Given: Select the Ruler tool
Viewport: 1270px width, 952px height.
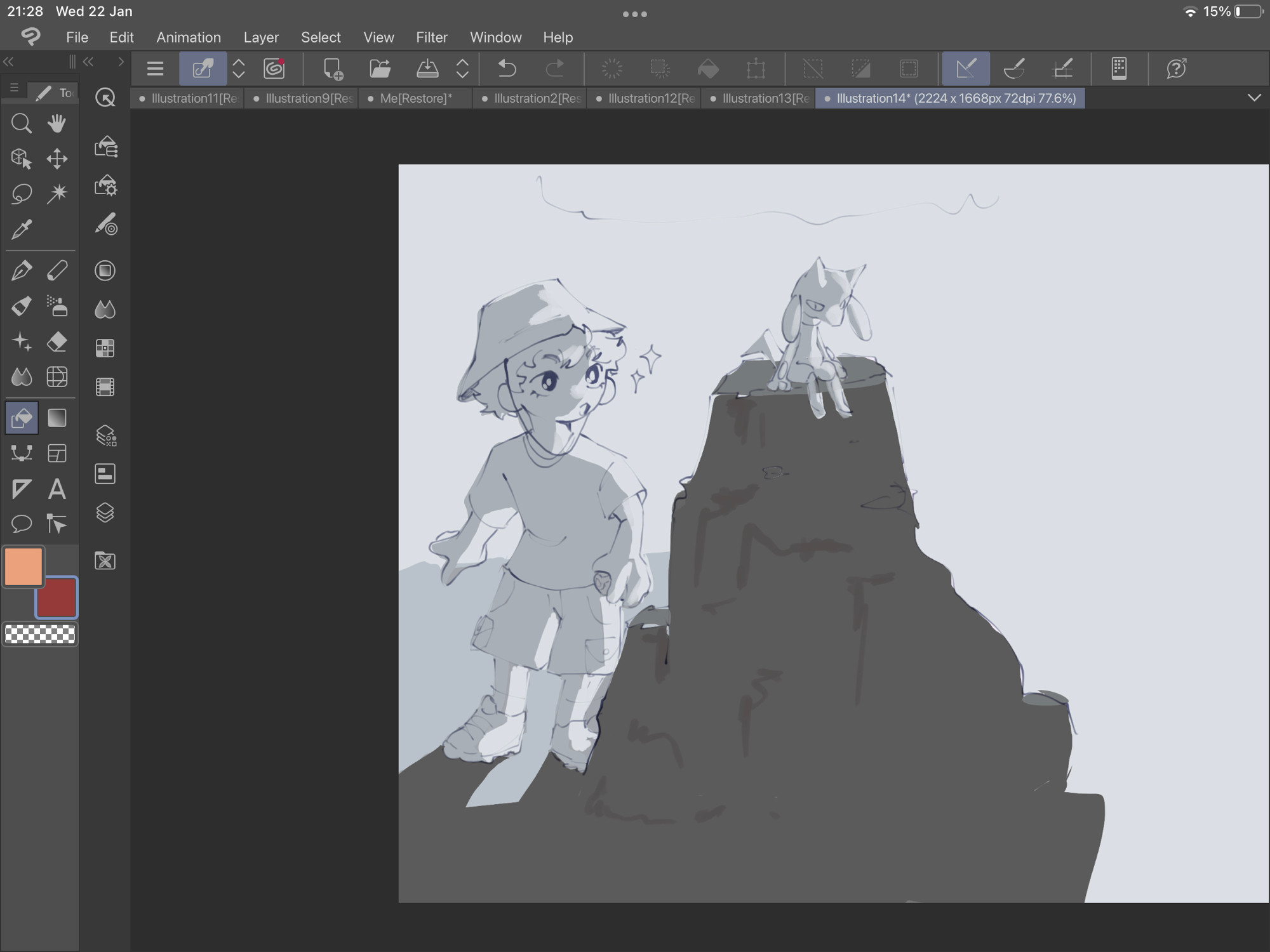Looking at the screenshot, I should 22,489.
